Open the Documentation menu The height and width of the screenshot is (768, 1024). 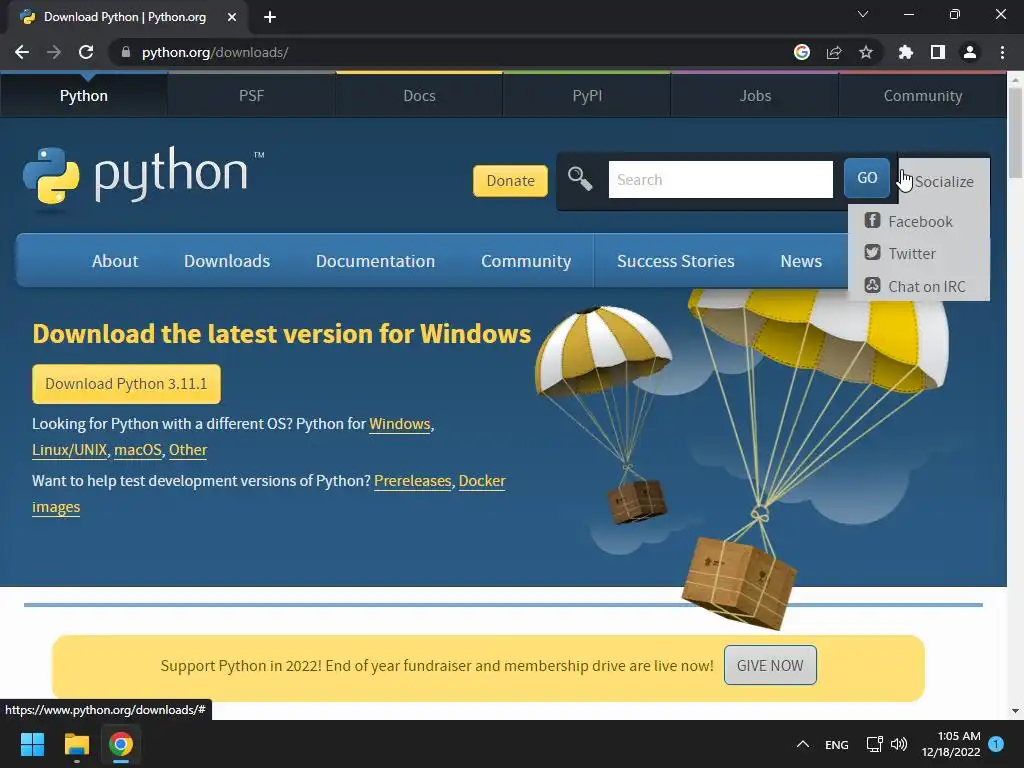point(376,261)
